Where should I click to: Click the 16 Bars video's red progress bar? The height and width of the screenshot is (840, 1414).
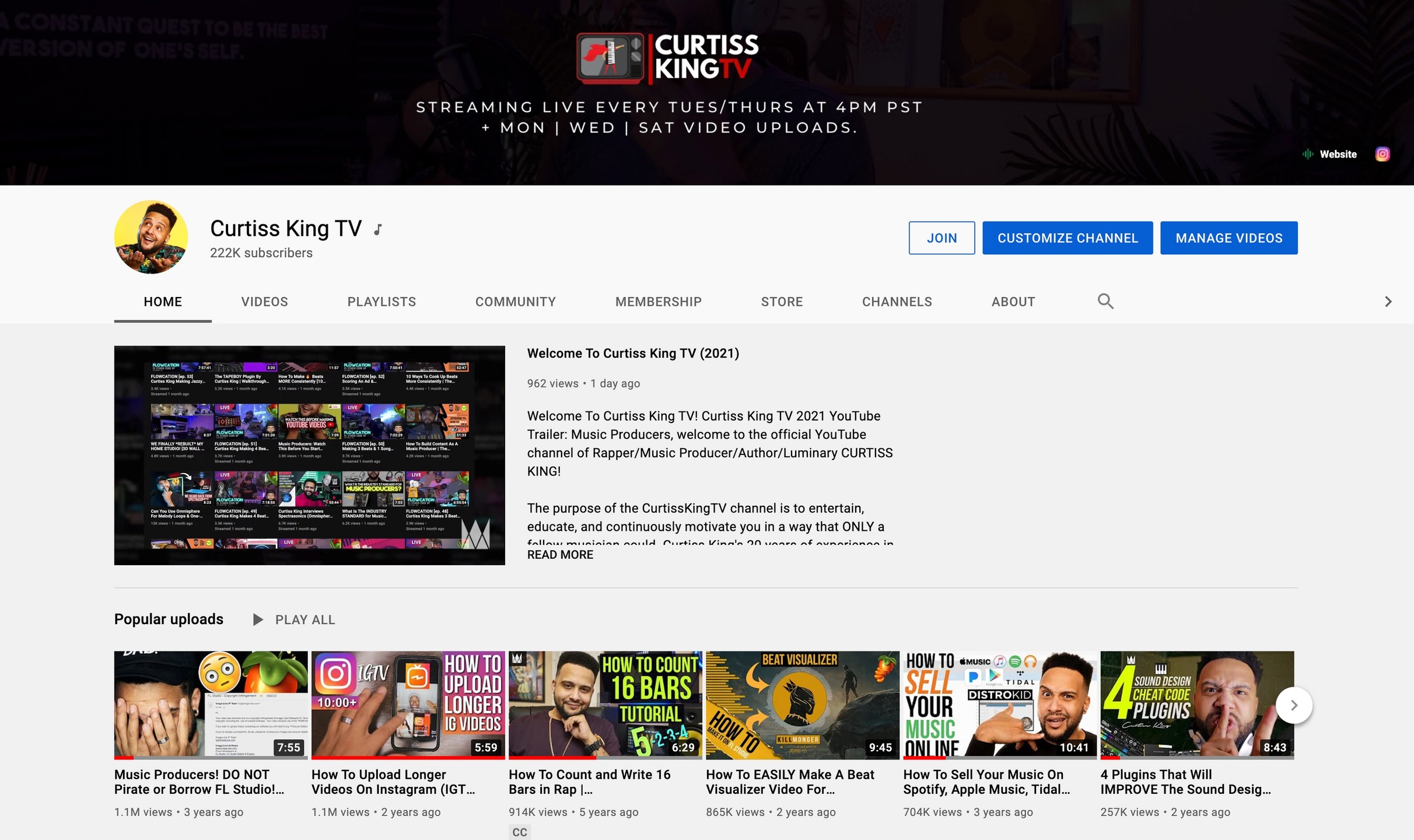pyautogui.click(x=551, y=758)
